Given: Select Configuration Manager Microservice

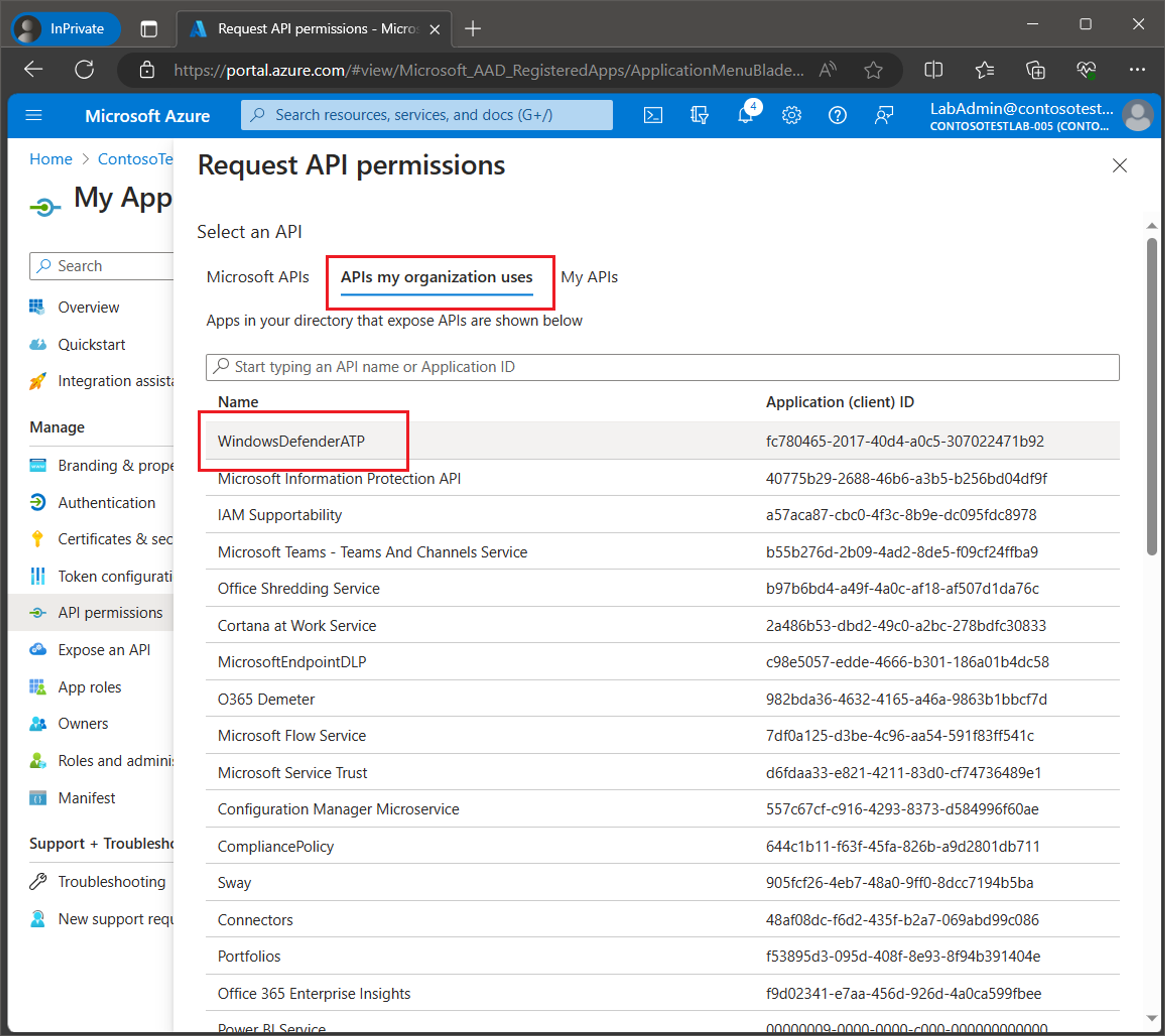Looking at the screenshot, I should 662,809.
